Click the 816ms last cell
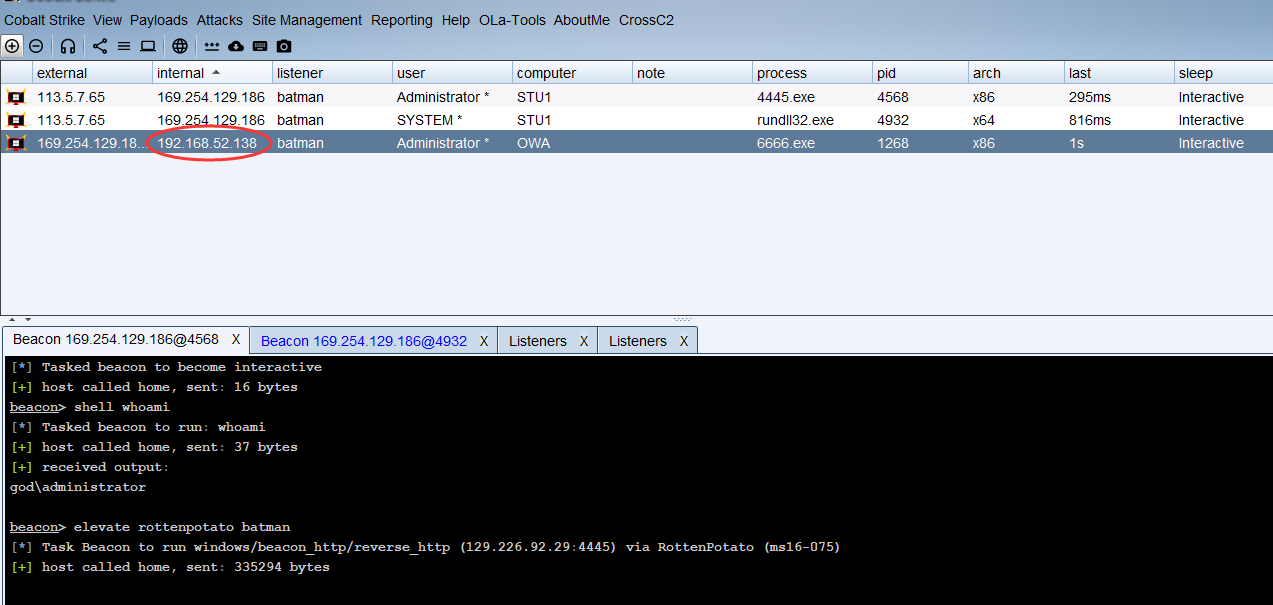Viewport: 1273px width, 605px height. click(1120, 120)
